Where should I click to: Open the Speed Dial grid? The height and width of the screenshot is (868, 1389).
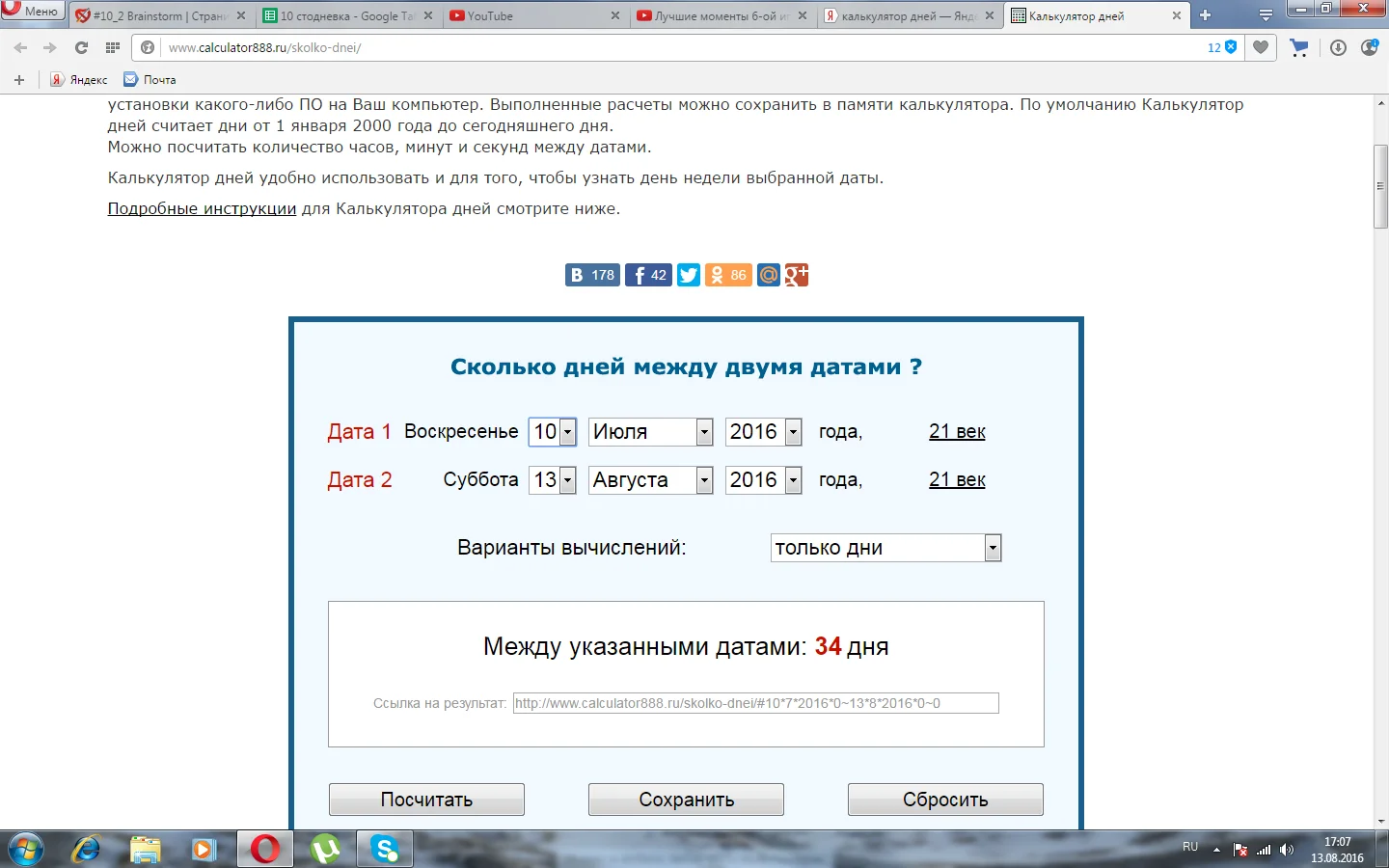[113, 47]
